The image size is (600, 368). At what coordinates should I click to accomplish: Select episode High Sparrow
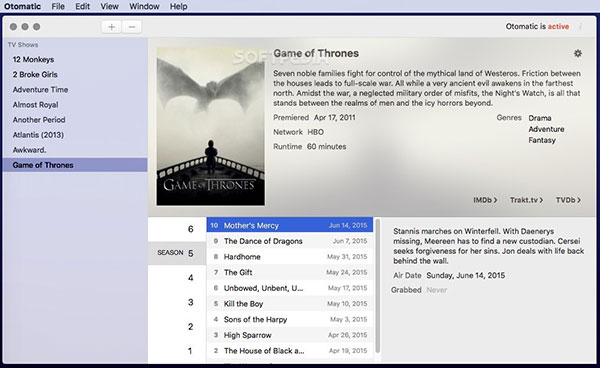(x=290, y=335)
